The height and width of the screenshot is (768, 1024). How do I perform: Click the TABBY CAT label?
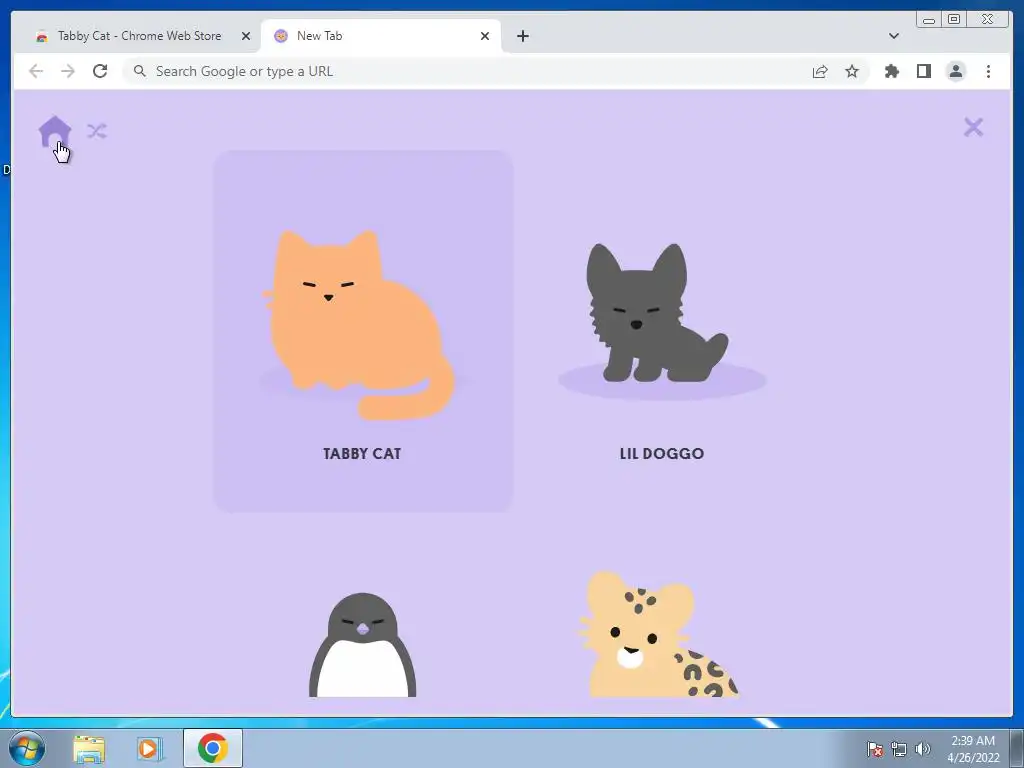[362, 454]
